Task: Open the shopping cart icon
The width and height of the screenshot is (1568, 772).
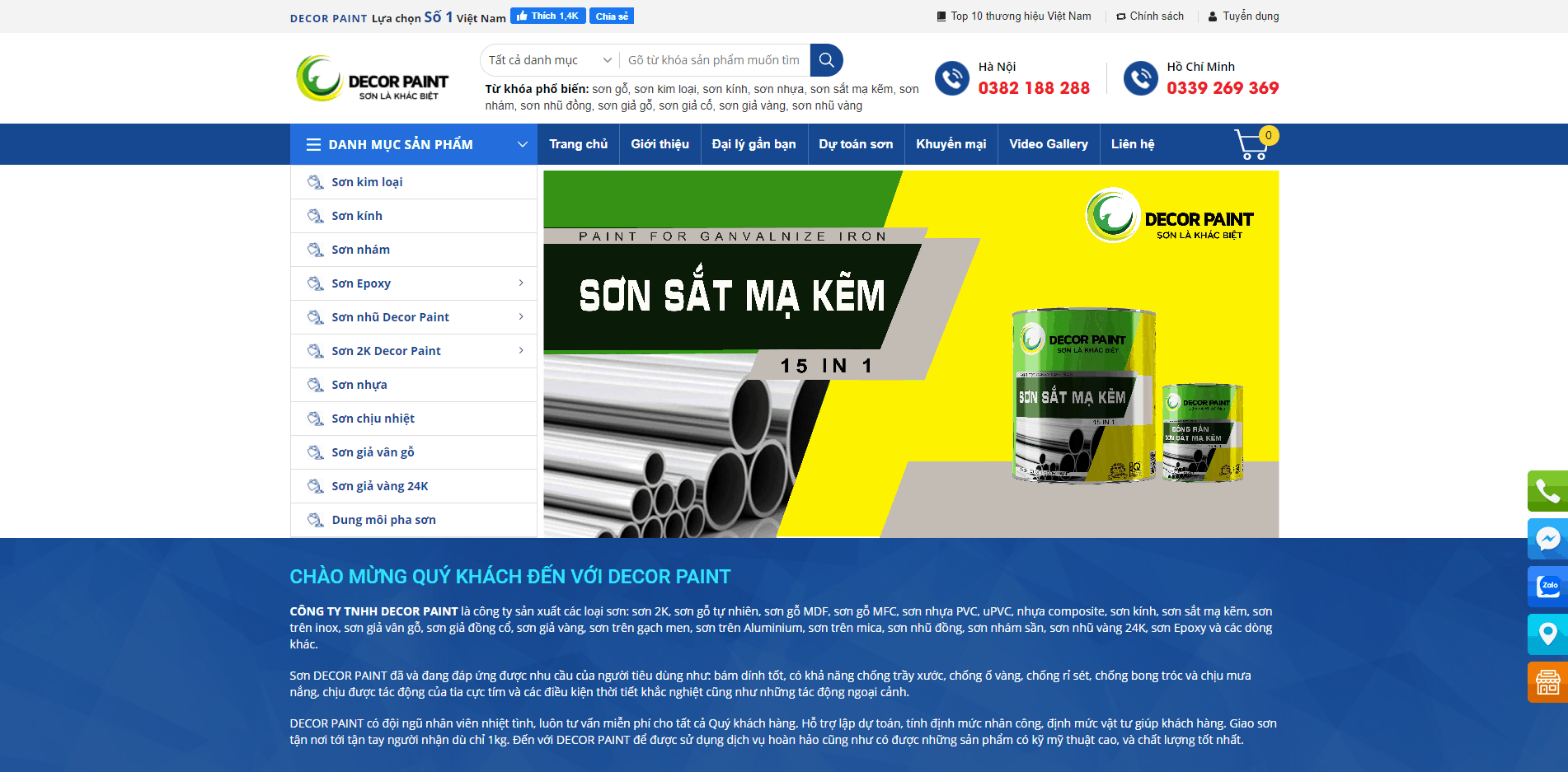Action: click(1255, 144)
